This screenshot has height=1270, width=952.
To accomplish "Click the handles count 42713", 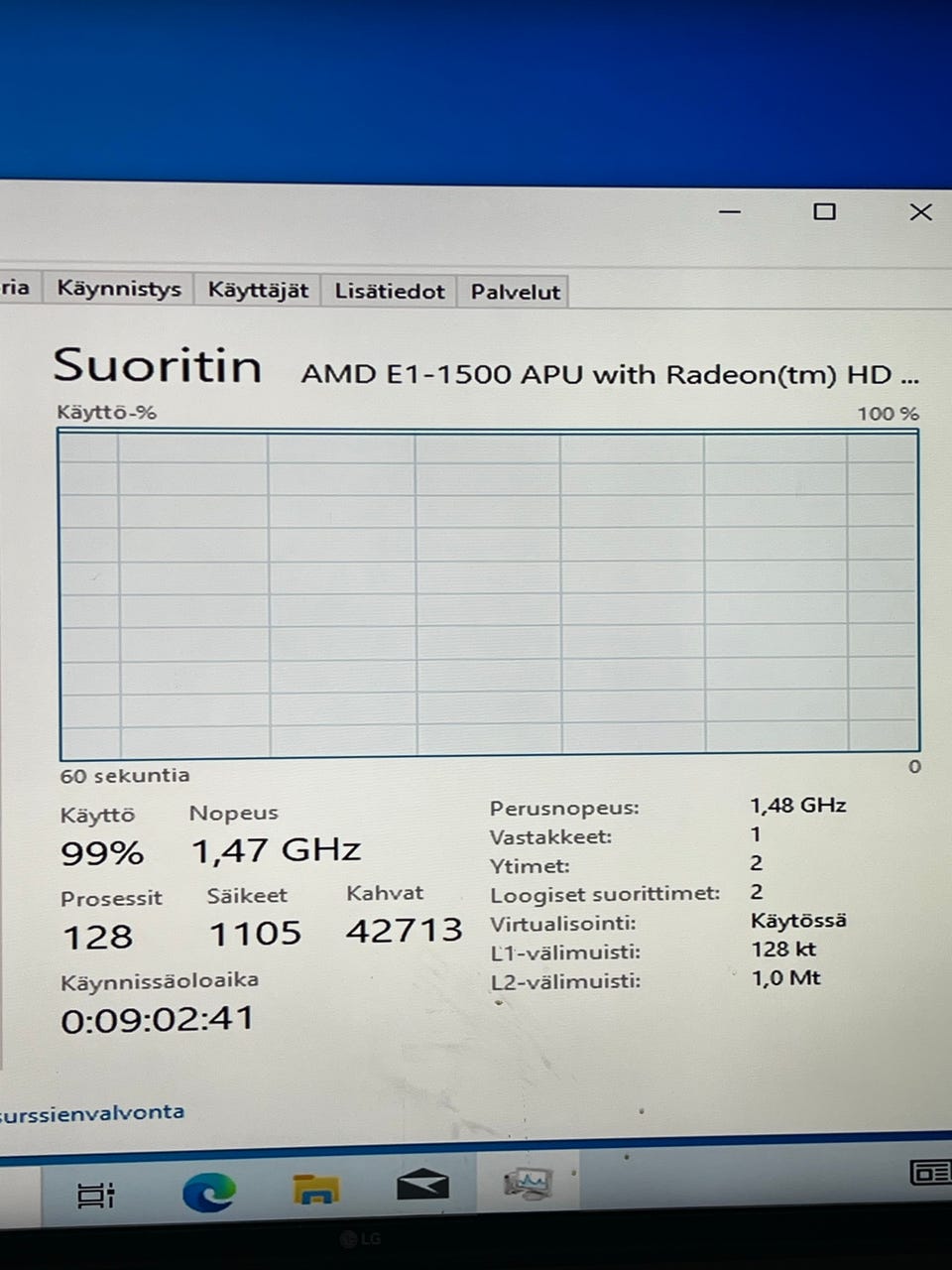I will point(405,931).
